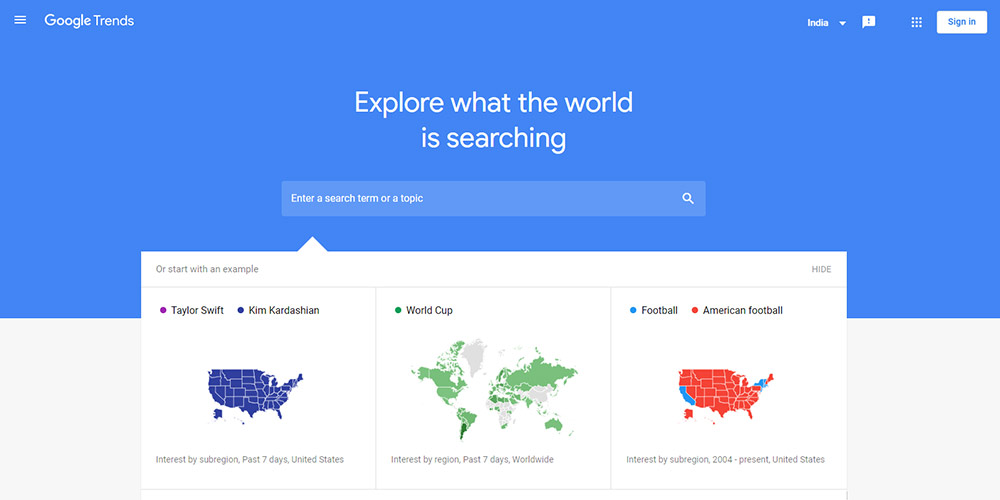Select the India region label

point(818,22)
